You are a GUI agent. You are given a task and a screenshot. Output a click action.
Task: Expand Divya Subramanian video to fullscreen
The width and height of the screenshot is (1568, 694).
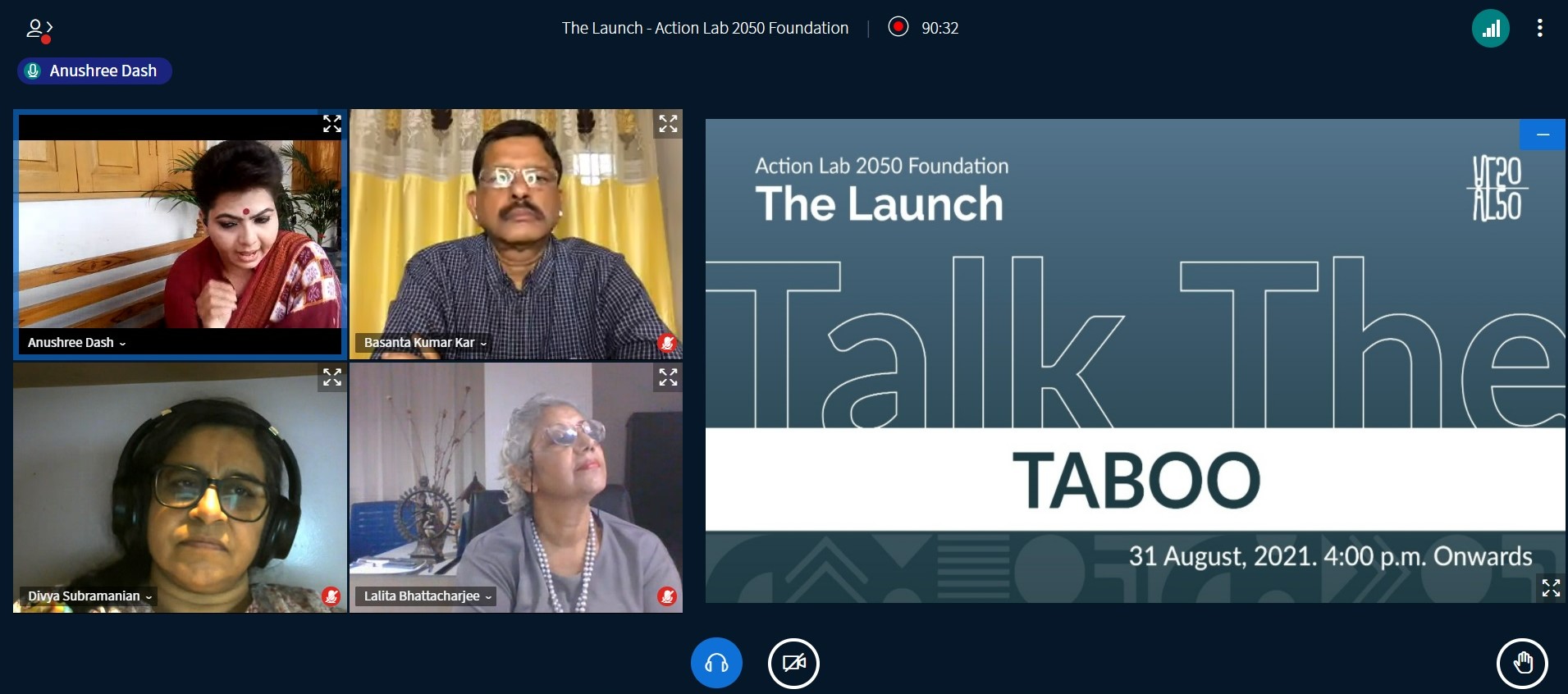[331, 377]
